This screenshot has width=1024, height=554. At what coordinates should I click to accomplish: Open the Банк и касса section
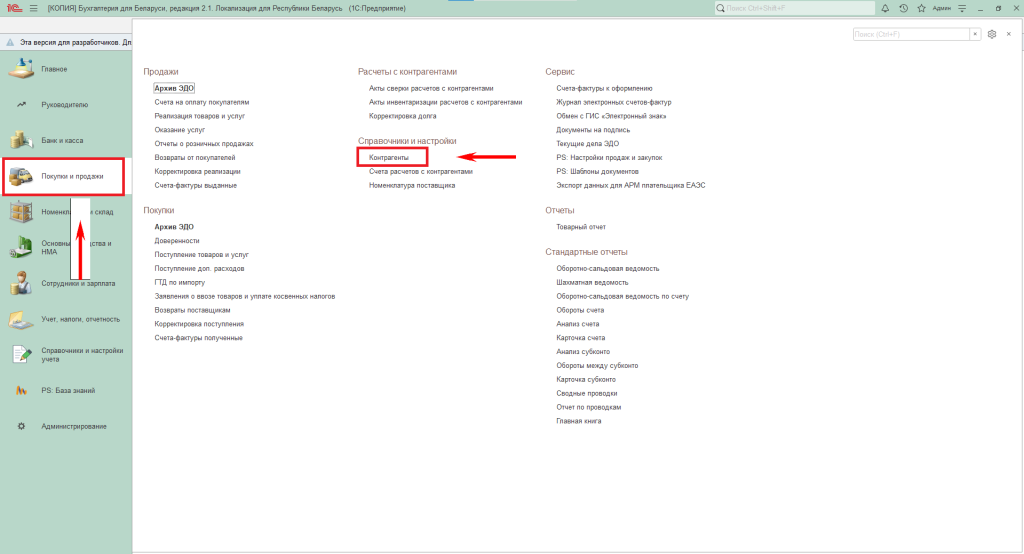[x=62, y=140]
